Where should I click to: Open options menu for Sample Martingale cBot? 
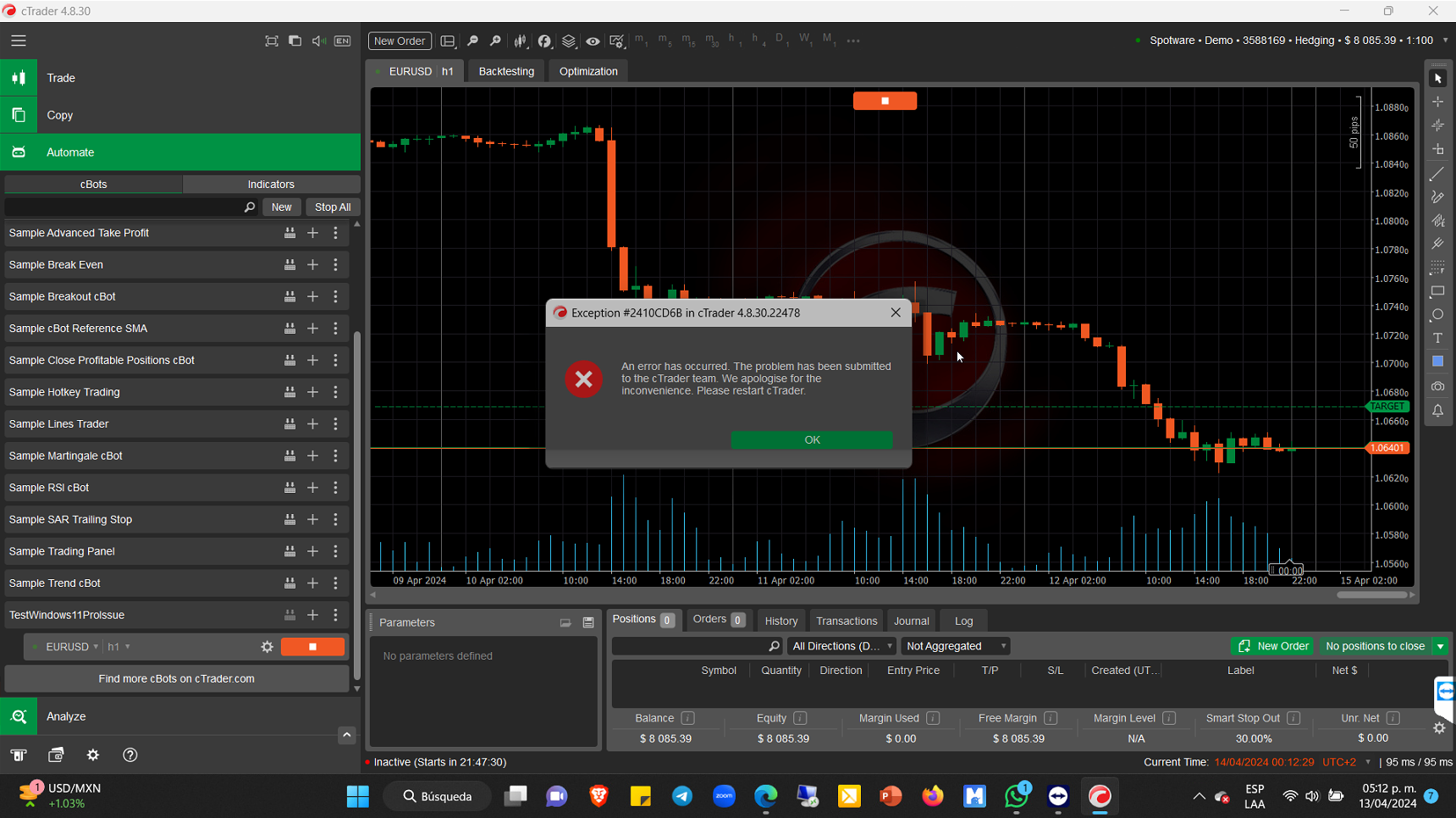336,456
